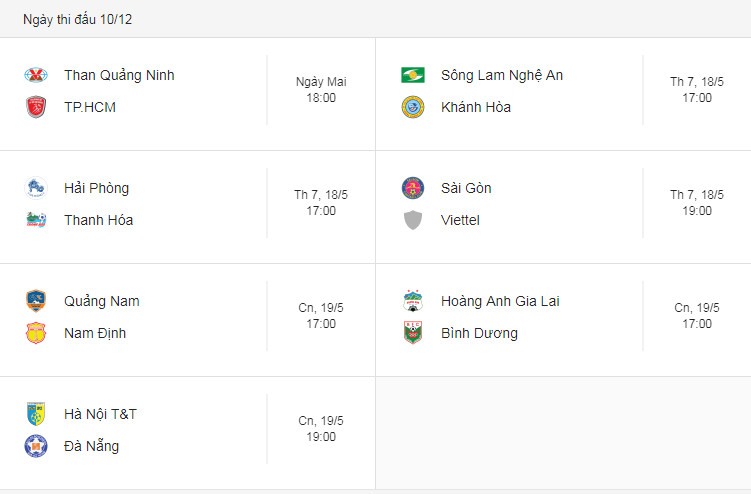This screenshot has height=494, width=751.
Task: Click the Khánh Hòa round crest
Action: tap(412, 107)
